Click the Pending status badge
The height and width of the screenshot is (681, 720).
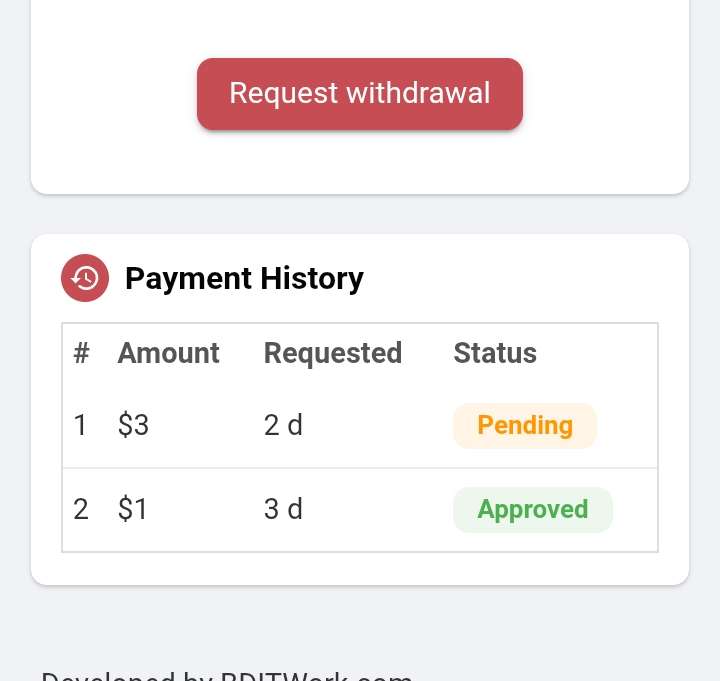(x=525, y=425)
